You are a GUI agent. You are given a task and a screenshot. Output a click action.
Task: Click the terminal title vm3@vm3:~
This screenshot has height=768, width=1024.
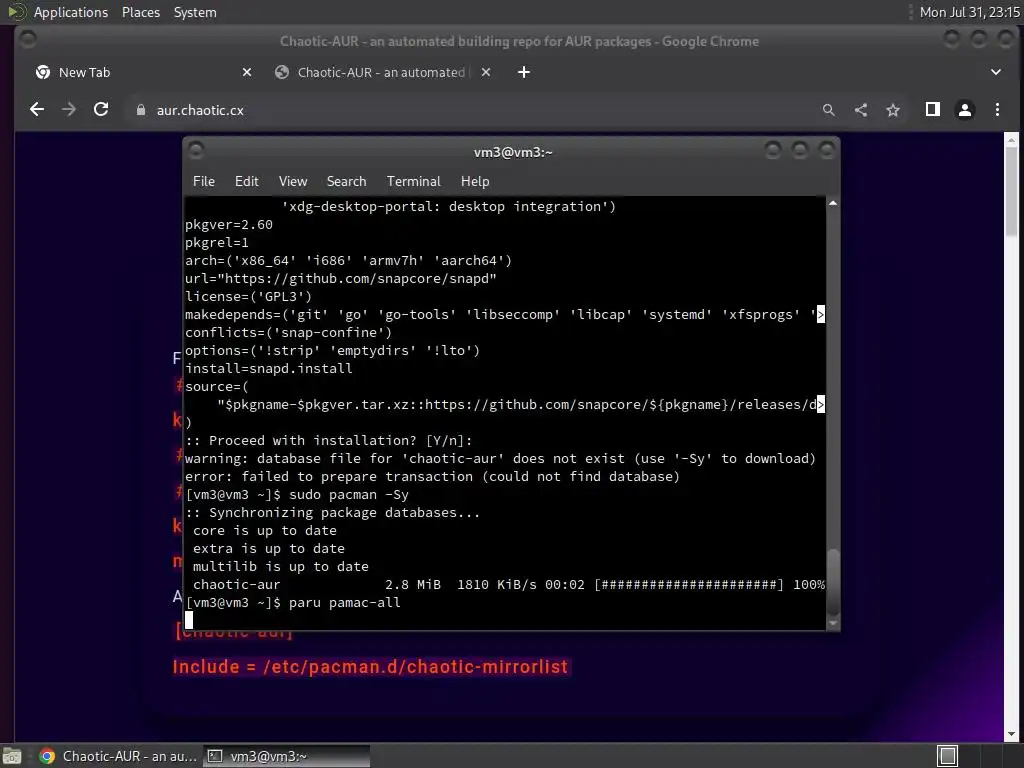click(x=513, y=152)
